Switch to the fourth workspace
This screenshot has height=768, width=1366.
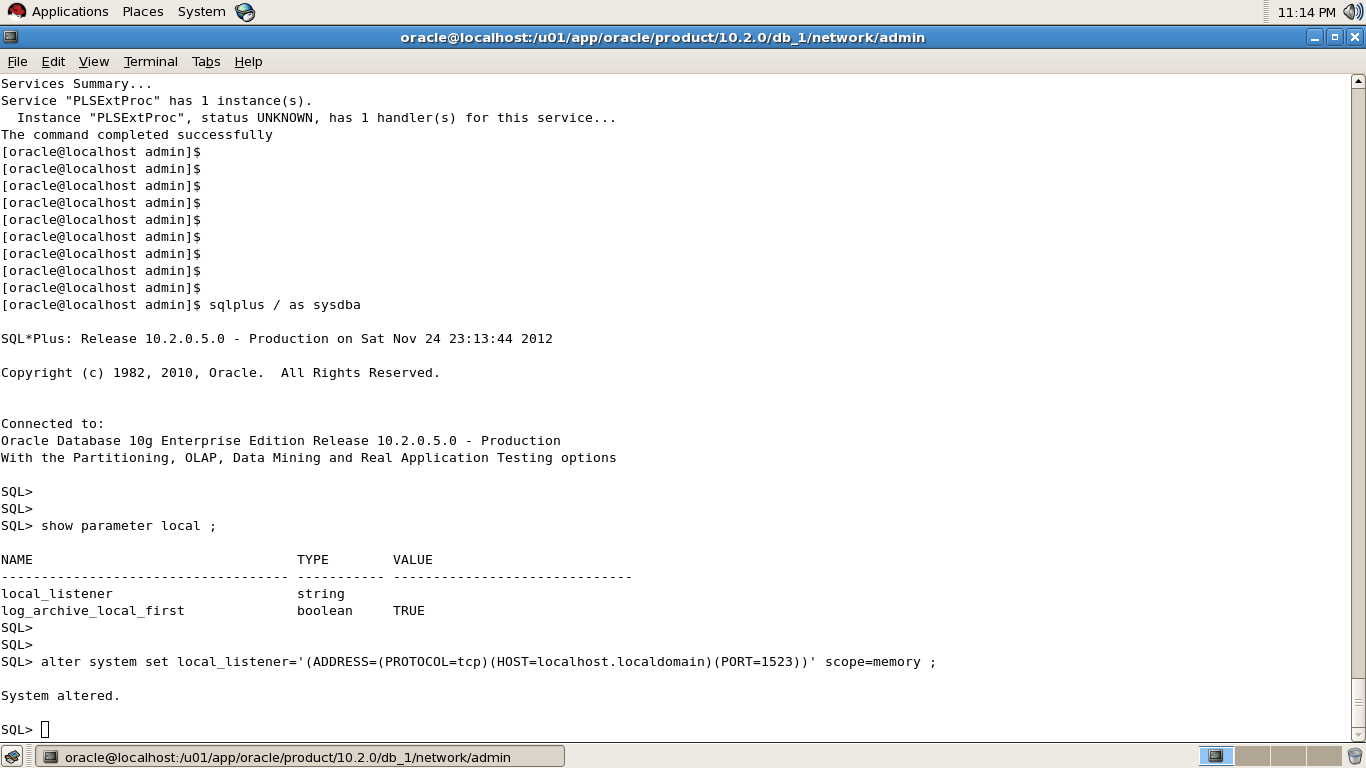pyautogui.click(x=1324, y=756)
